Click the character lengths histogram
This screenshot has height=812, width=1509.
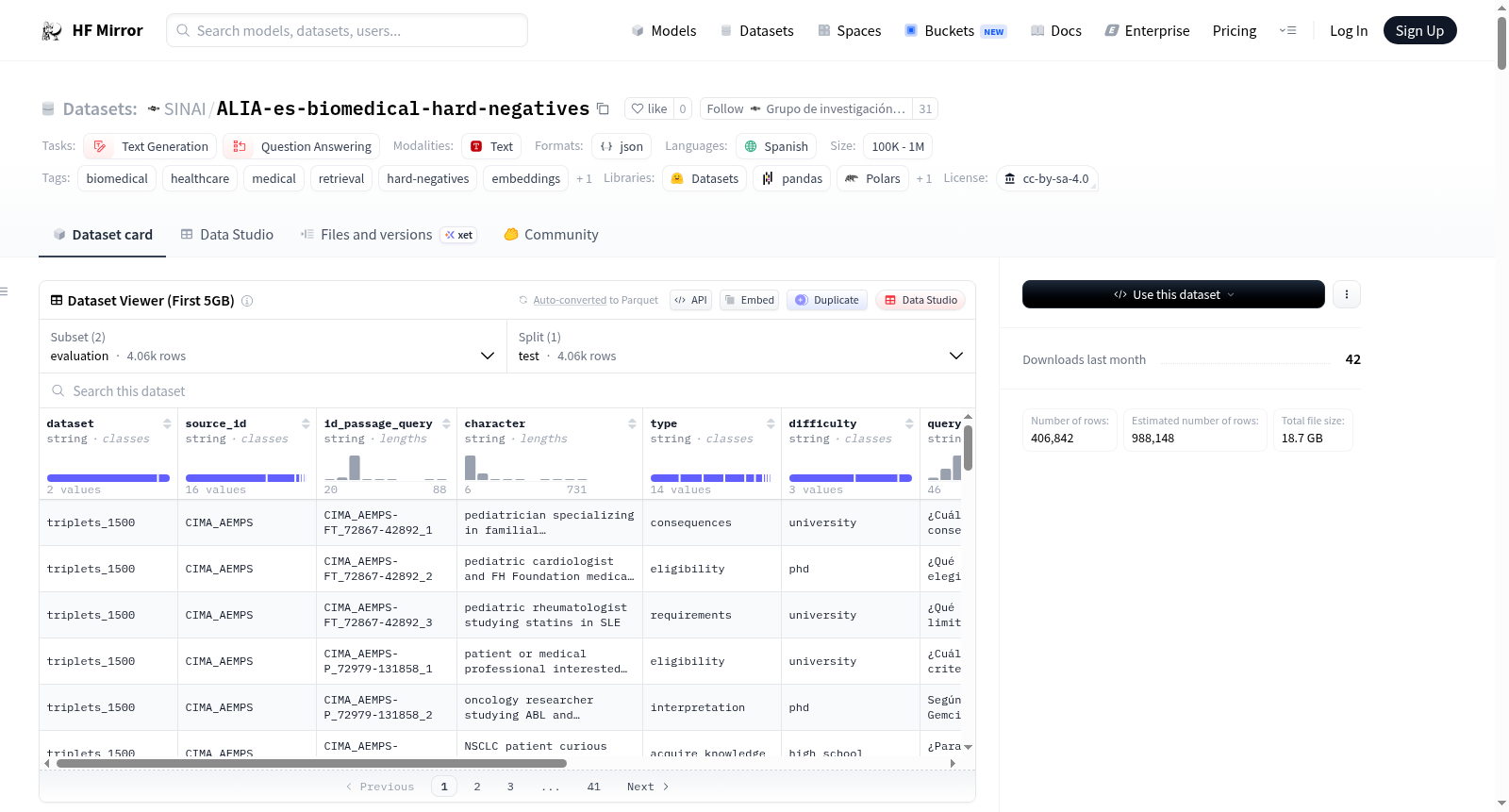tap(525, 468)
